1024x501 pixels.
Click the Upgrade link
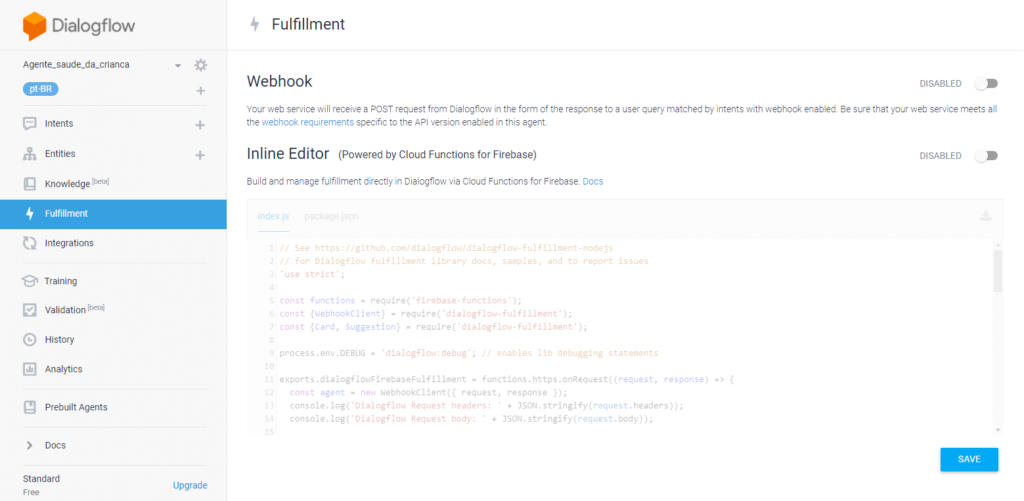[x=190, y=485]
